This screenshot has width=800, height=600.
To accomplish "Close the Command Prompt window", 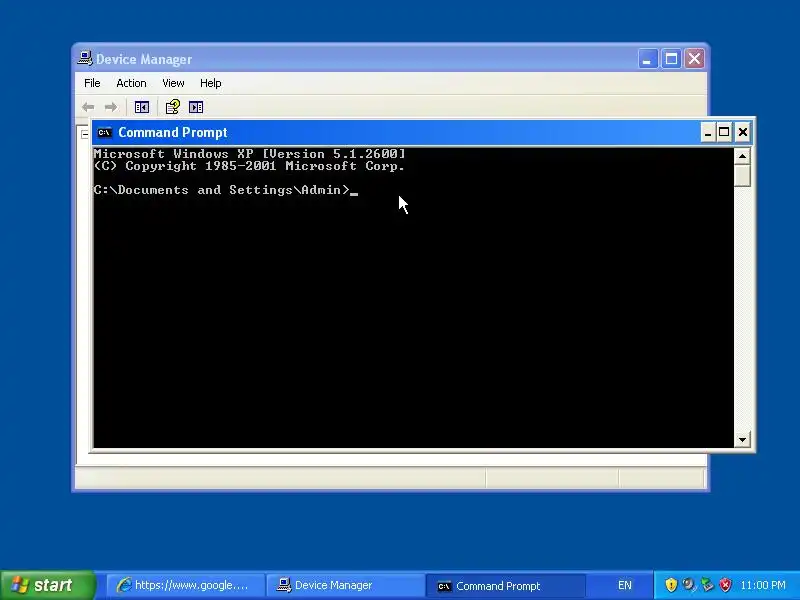I will coord(742,133).
